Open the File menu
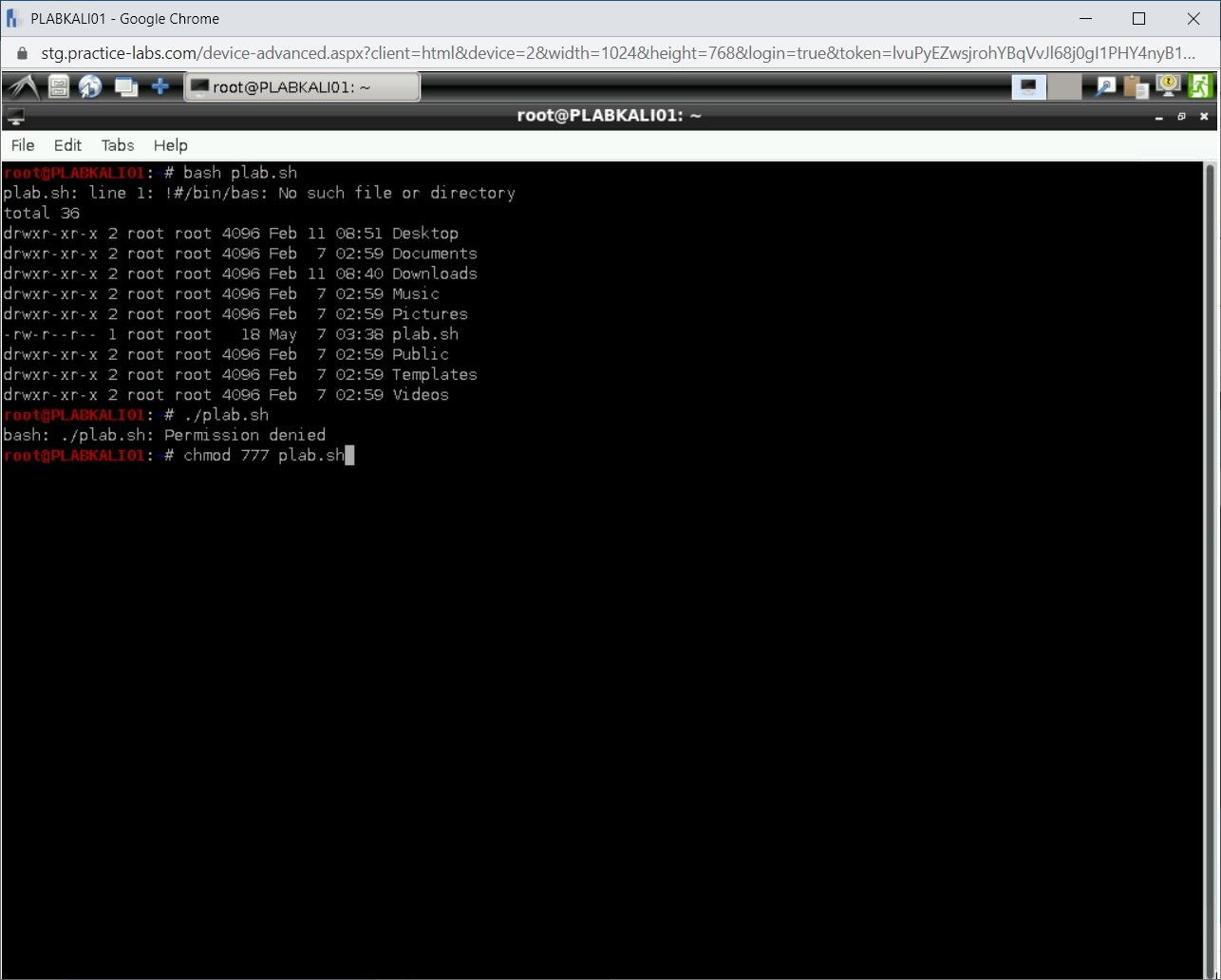The height and width of the screenshot is (980, 1221). click(x=23, y=145)
